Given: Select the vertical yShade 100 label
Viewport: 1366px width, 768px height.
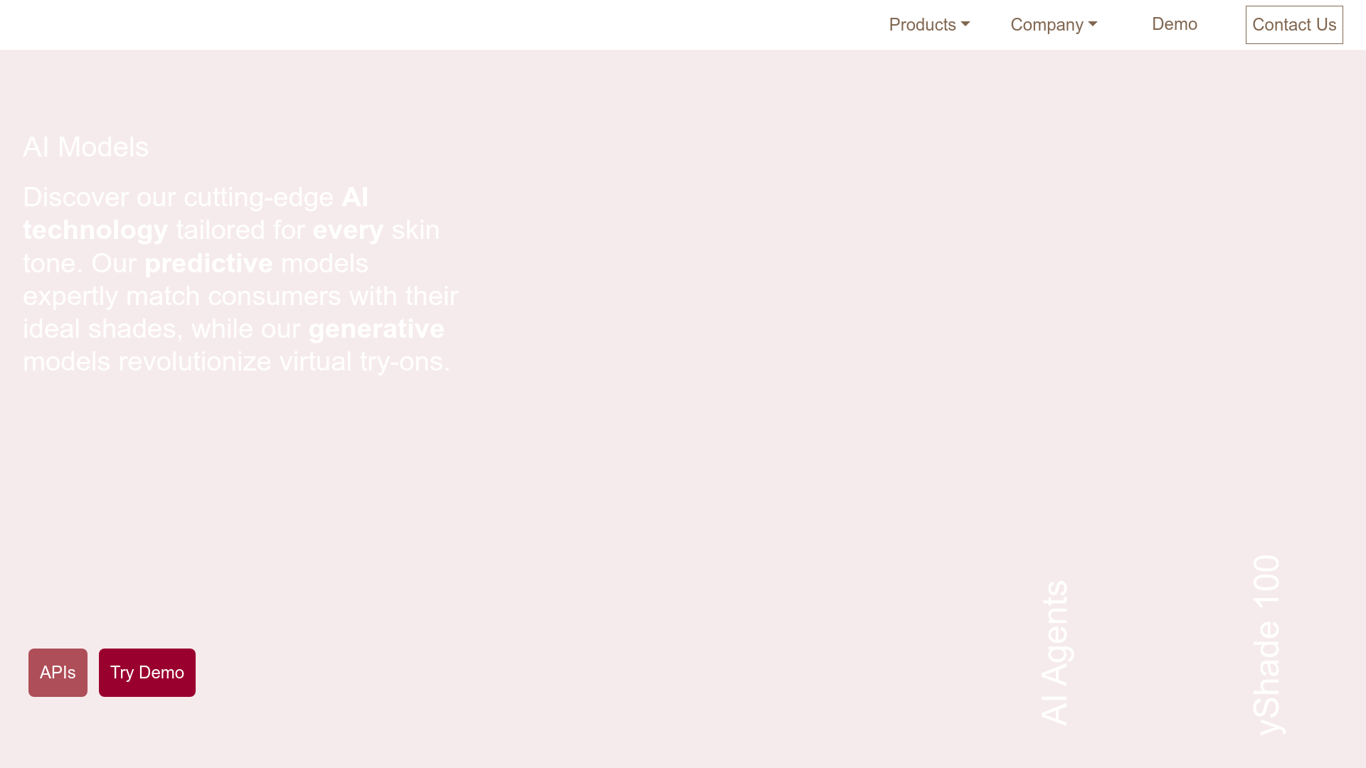Looking at the screenshot, I should point(1268,645).
